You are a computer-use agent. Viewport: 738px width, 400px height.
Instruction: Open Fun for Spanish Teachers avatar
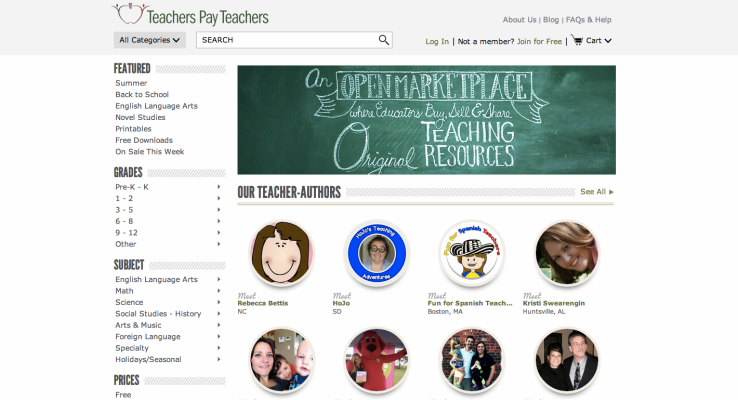472,253
